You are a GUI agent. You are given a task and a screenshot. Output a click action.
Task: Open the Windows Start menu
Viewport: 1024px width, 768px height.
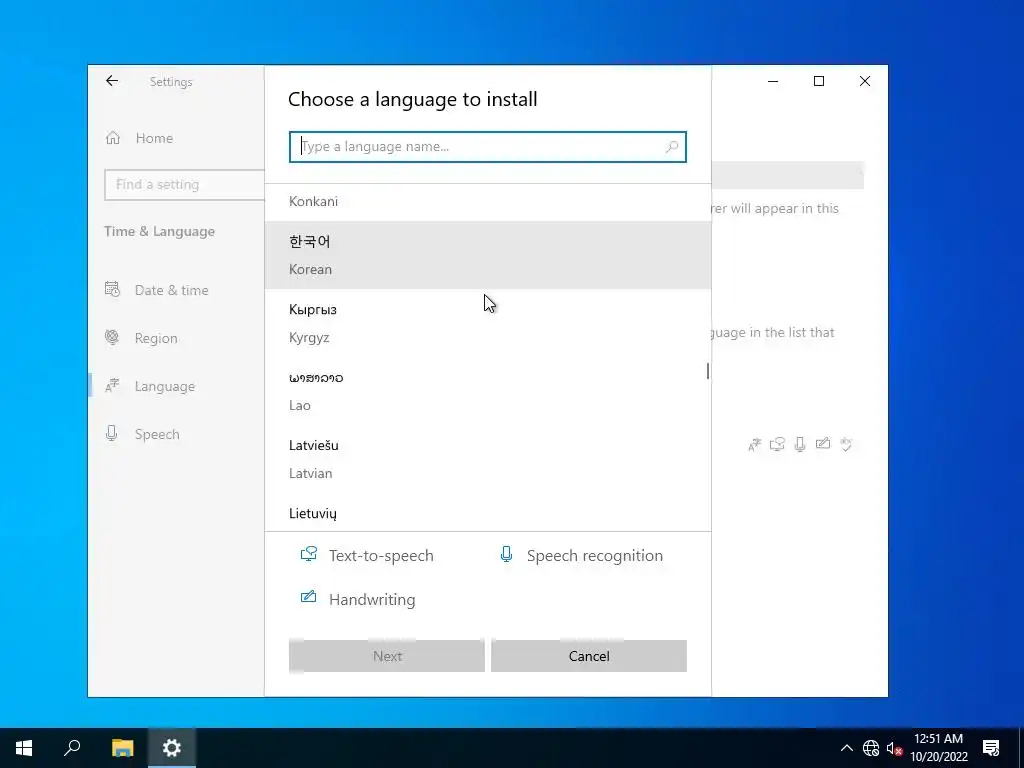coord(24,748)
